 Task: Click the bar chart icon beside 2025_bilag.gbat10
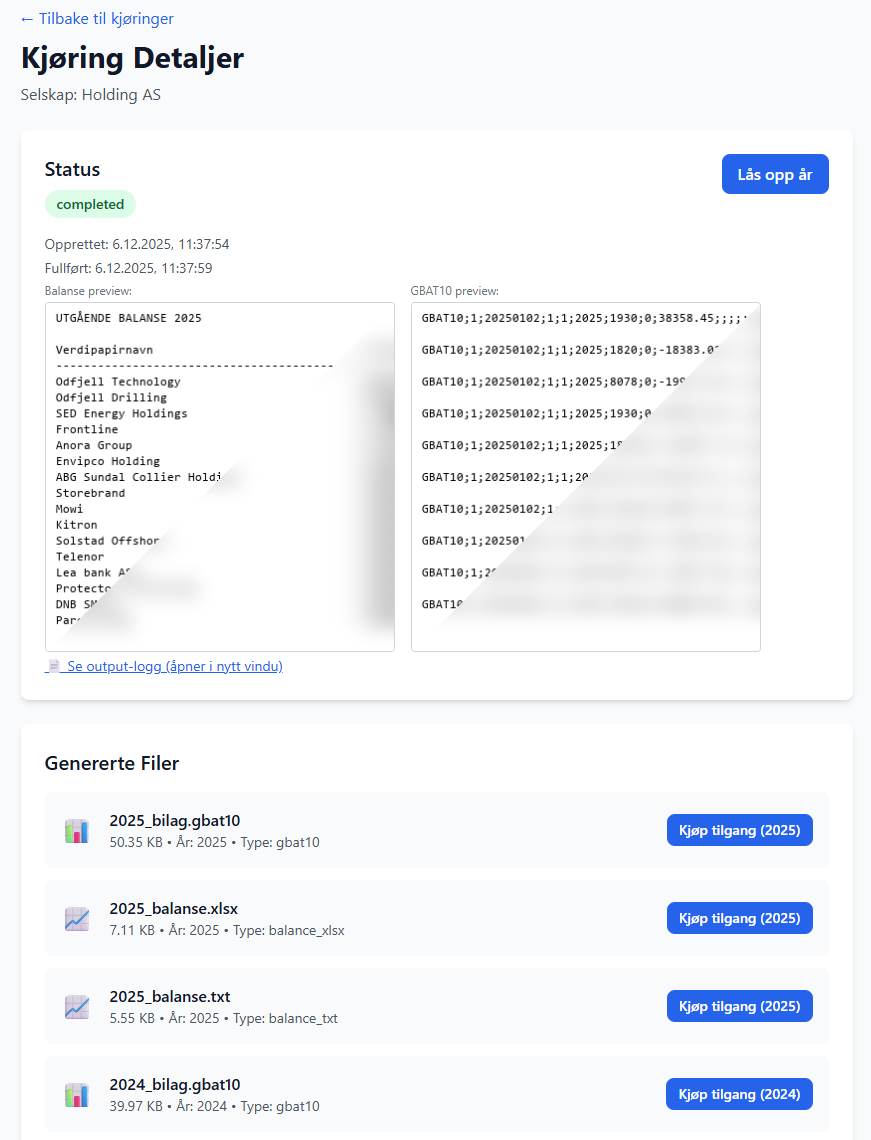(77, 830)
